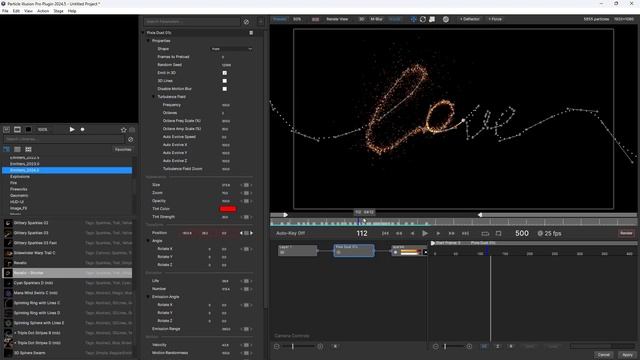Click the record dot in library preview bar
The height and width of the screenshot is (360, 640).
pos(82,129)
